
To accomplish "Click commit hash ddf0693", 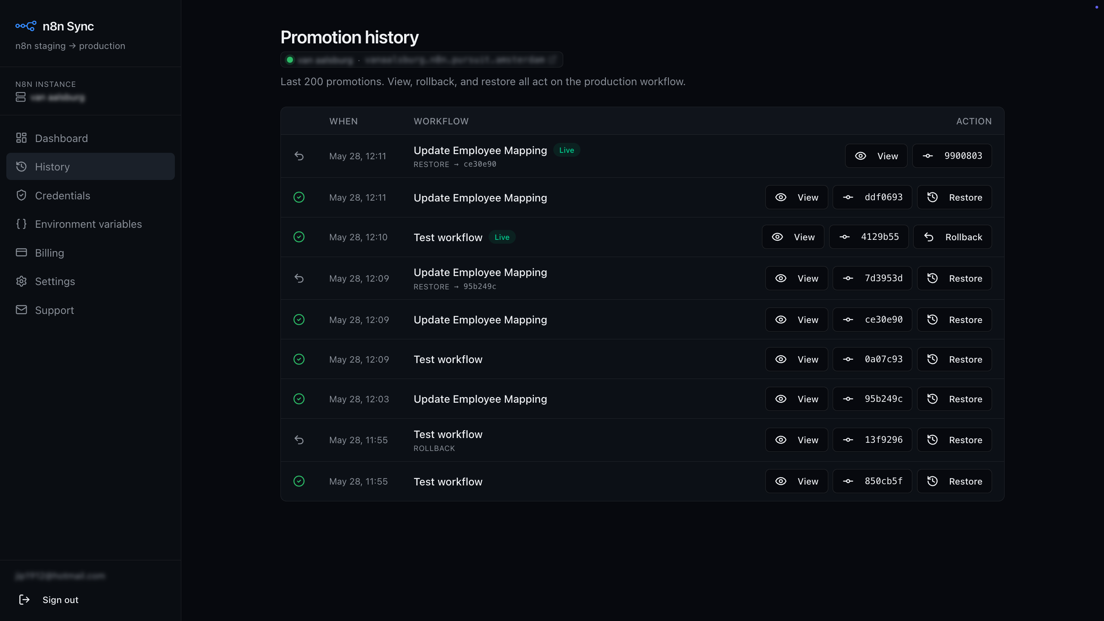I will [872, 197].
